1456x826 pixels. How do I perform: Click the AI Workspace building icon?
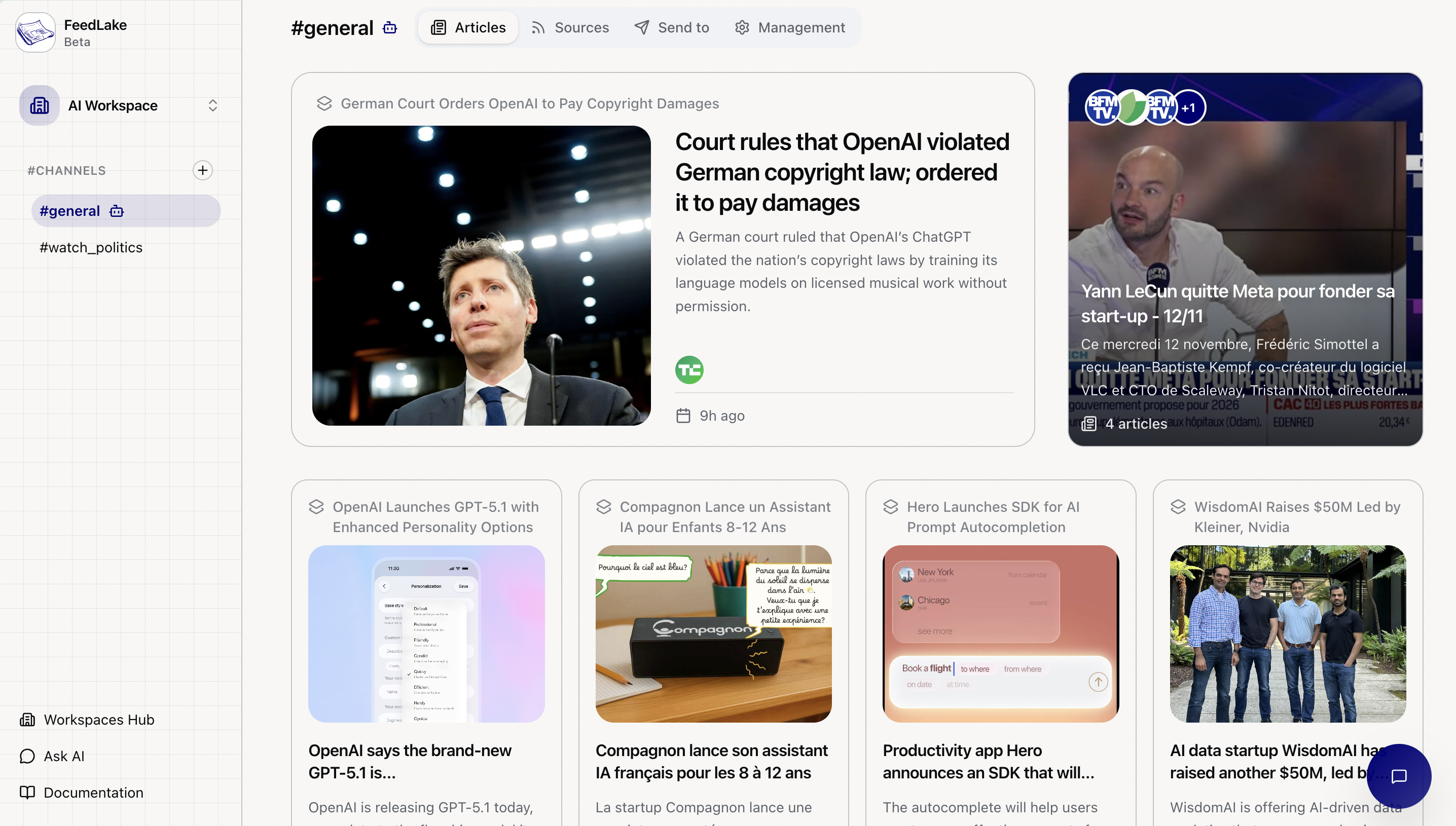39,105
